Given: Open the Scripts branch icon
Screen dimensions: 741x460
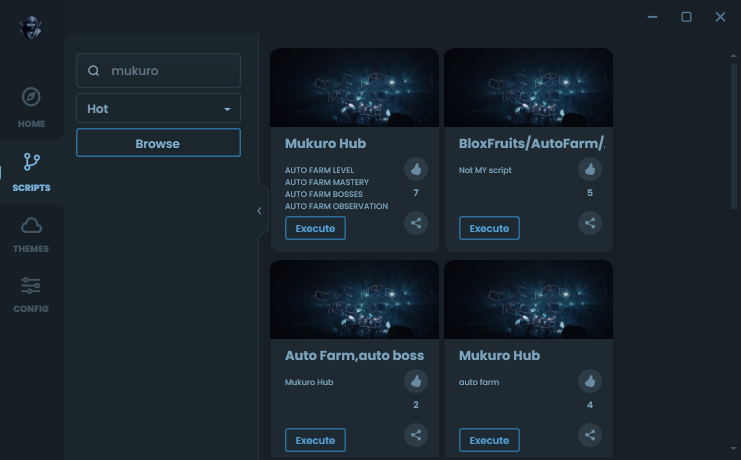Looking at the screenshot, I should pyautogui.click(x=32, y=162).
